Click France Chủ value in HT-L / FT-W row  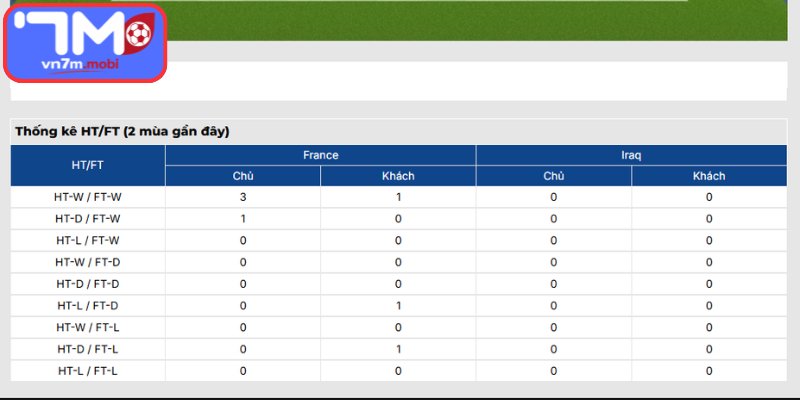point(243,241)
